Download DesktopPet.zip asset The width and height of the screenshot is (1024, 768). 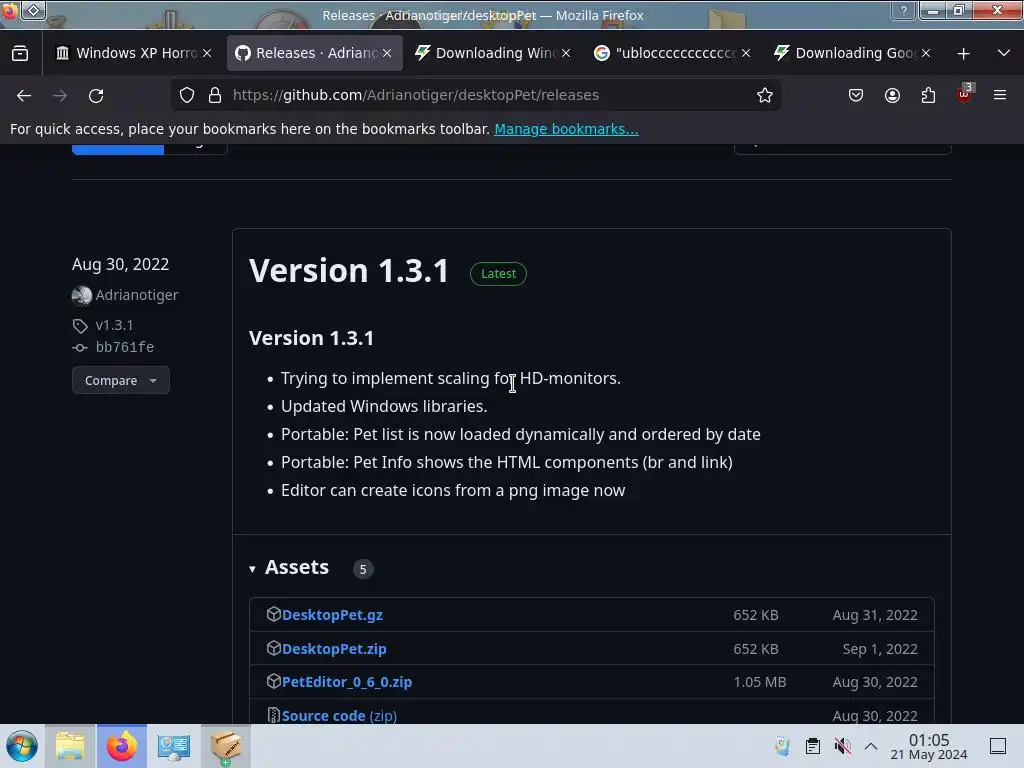(x=334, y=649)
